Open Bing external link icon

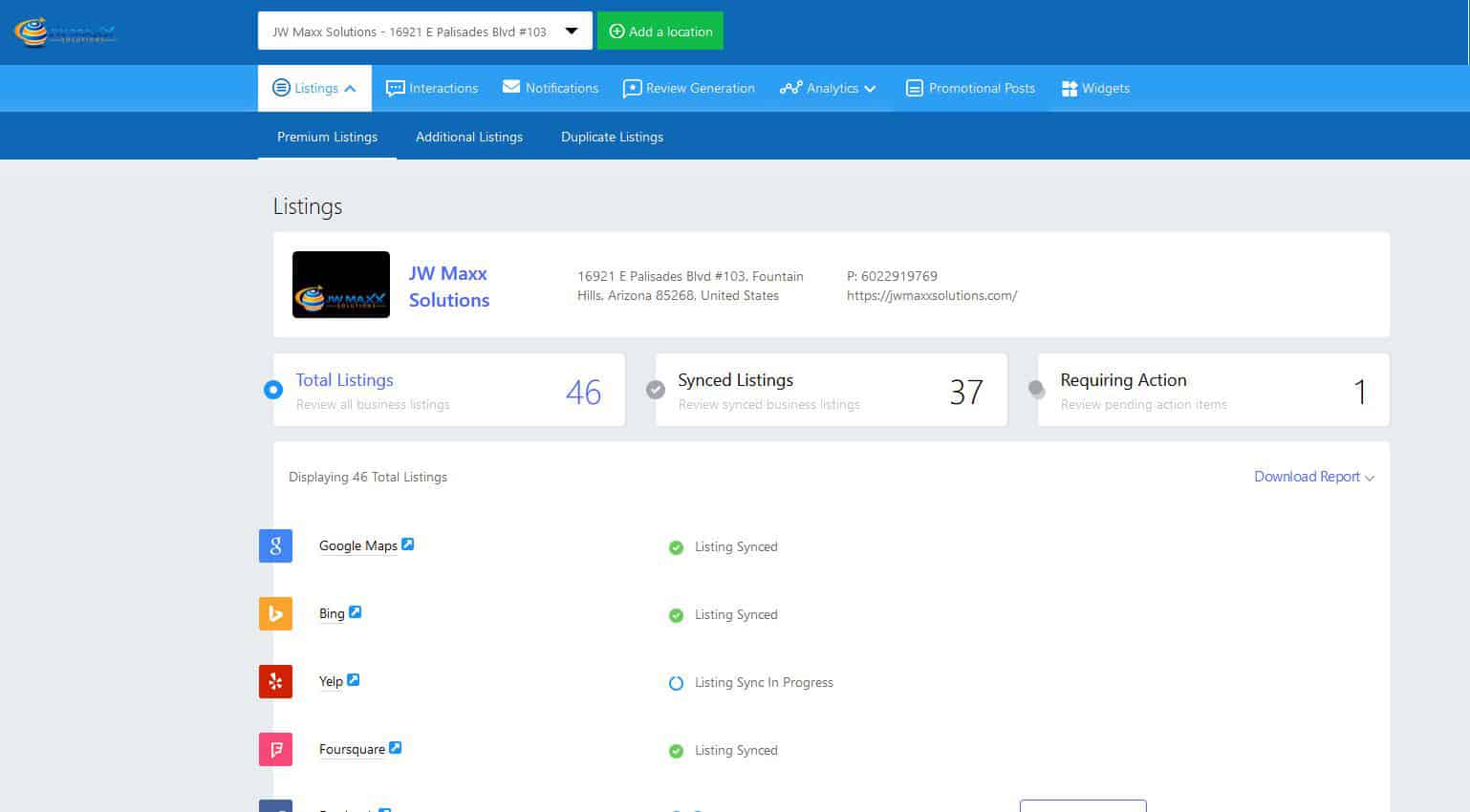click(x=355, y=611)
